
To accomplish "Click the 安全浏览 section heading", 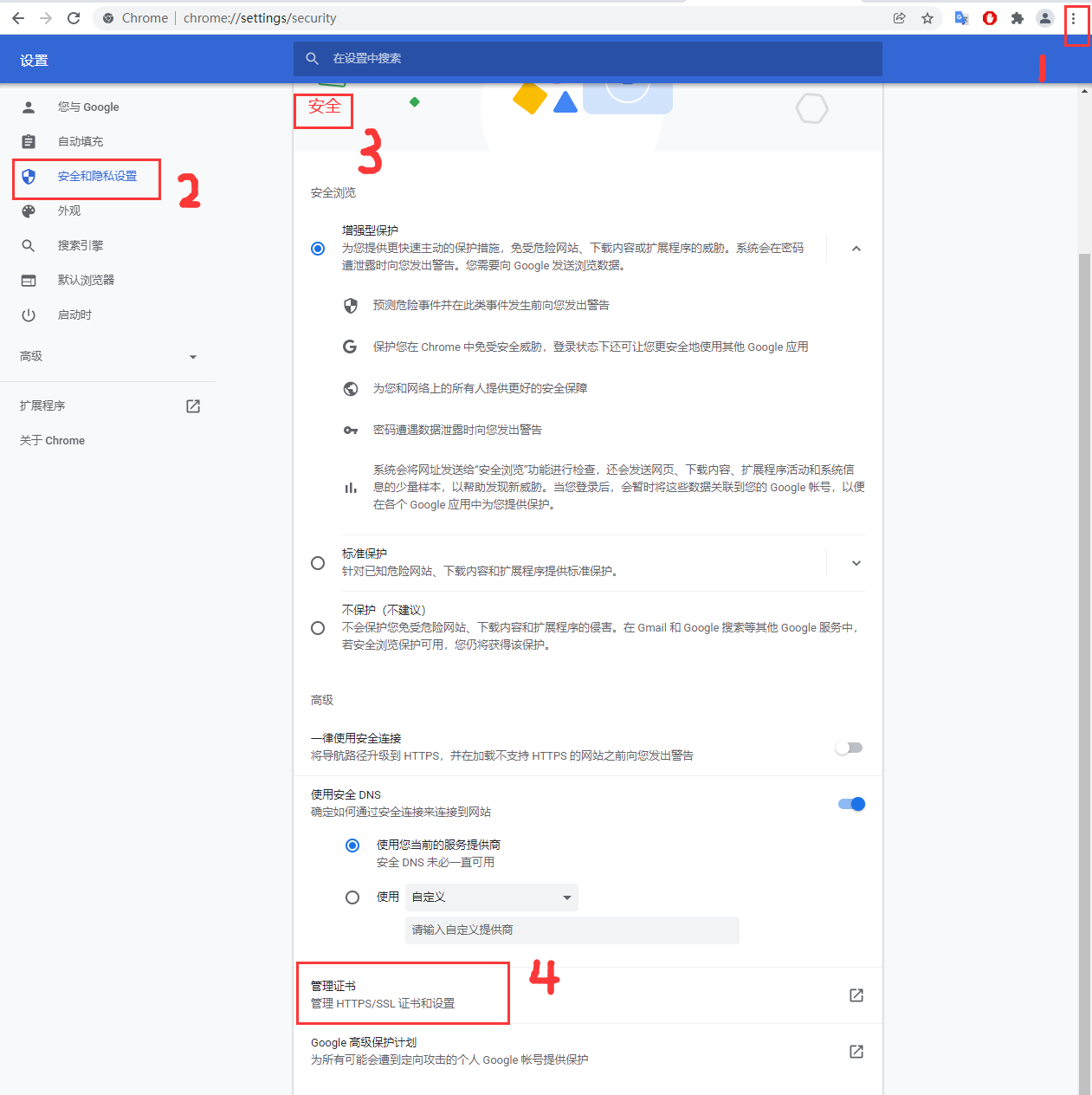I will pos(333,192).
